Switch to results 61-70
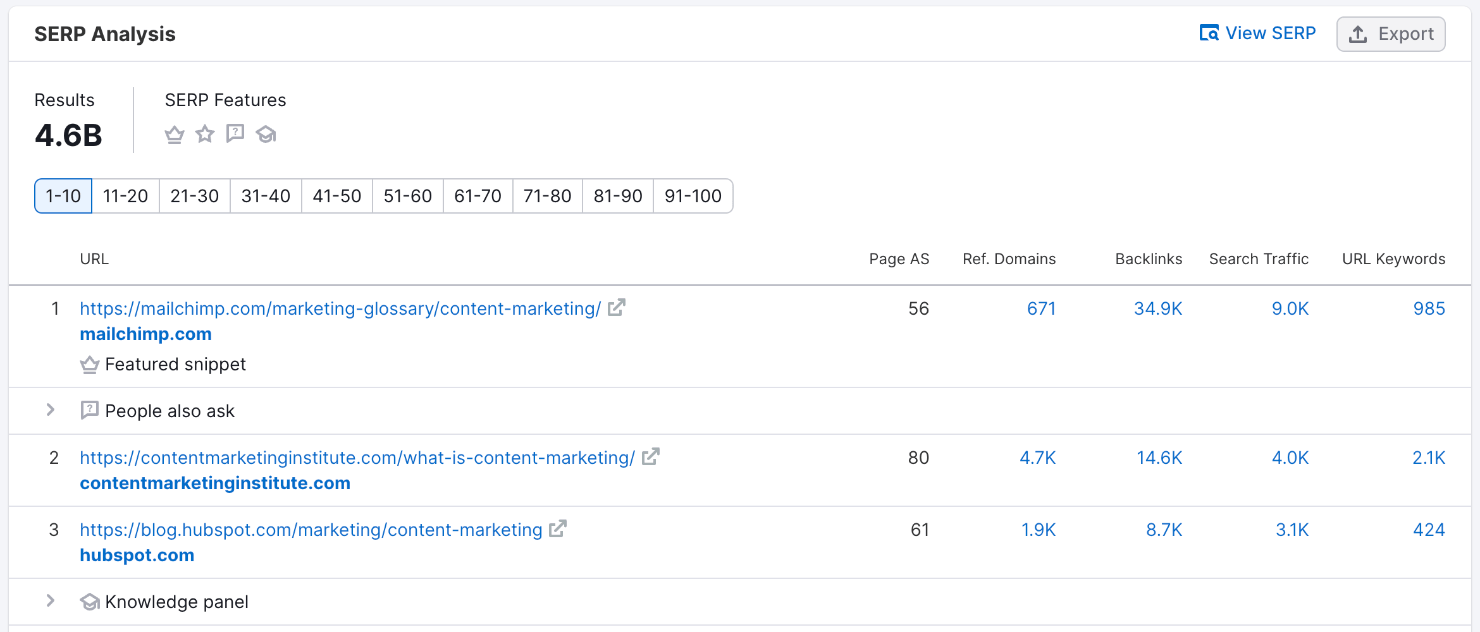 (x=478, y=196)
